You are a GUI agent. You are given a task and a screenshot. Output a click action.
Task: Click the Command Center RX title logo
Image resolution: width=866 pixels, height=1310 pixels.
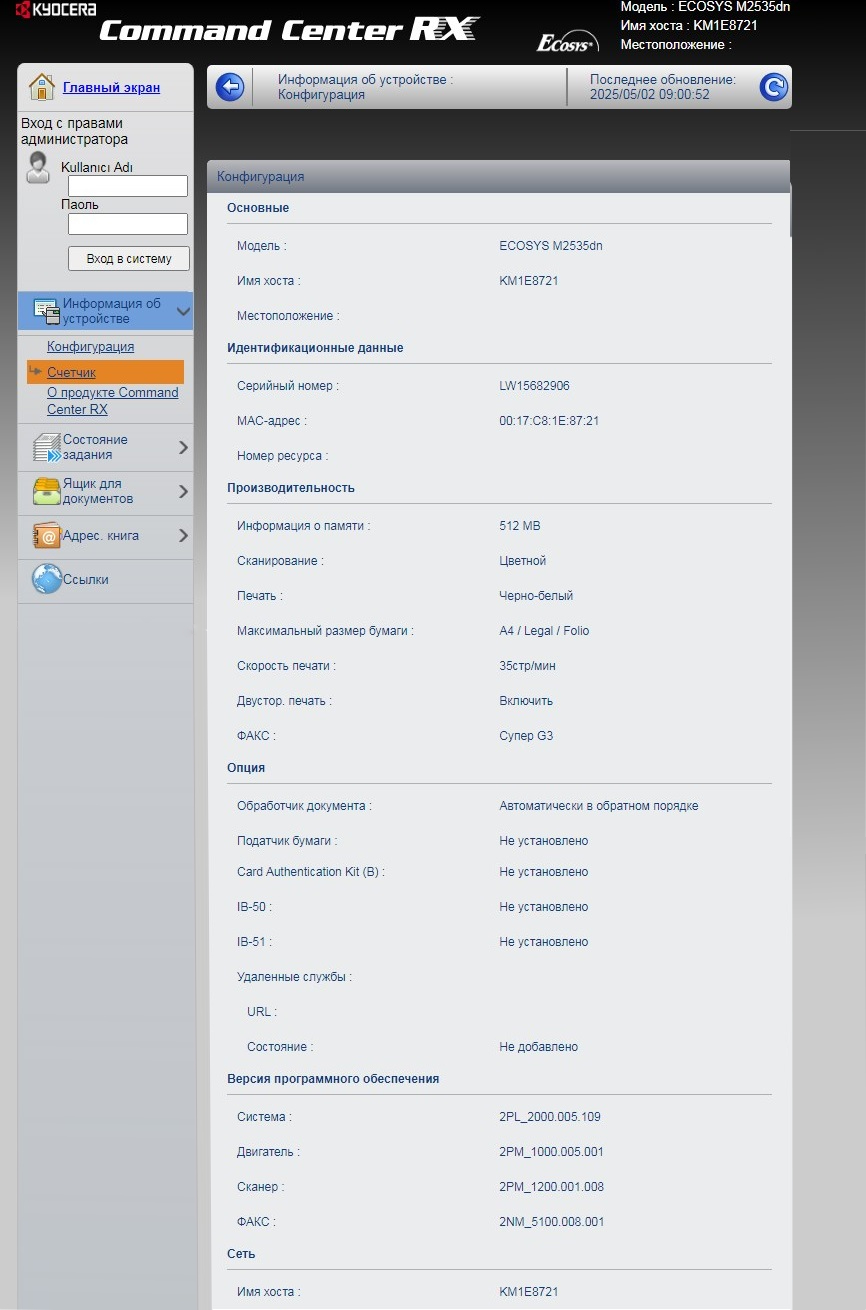[x=289, y=30]
